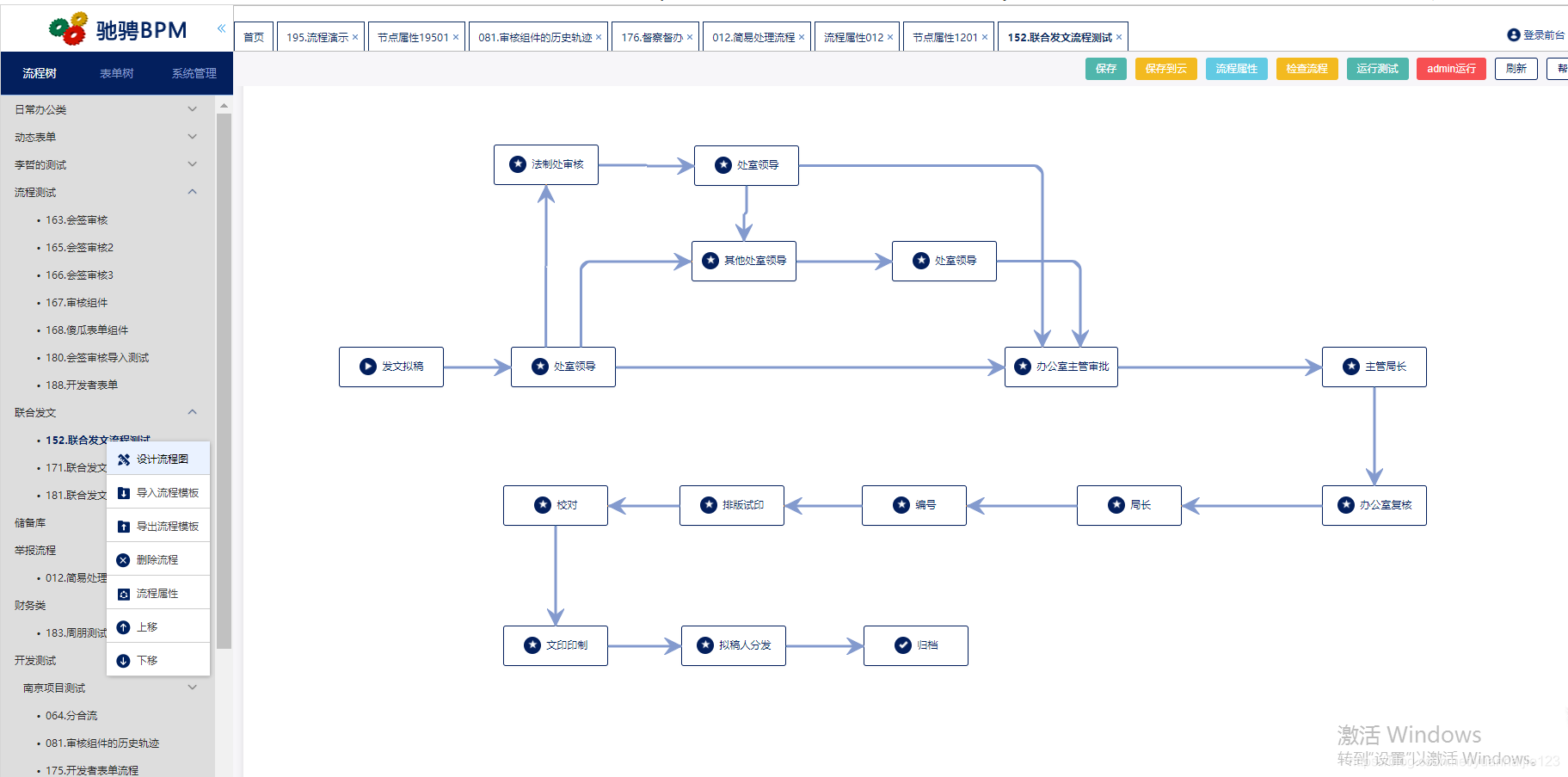Click the 运行测试 button
Screen dimensions: 1568x777
coord(1377,69)
